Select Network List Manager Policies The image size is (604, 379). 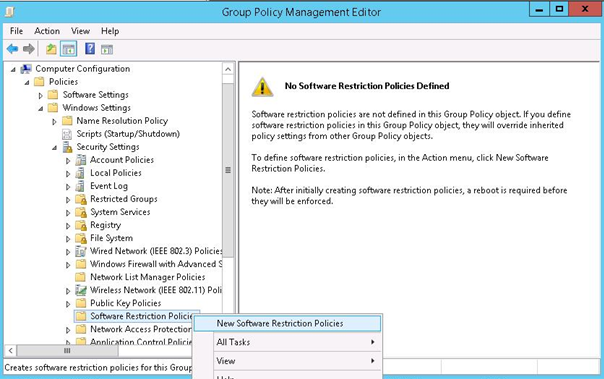tap(148, 277)
